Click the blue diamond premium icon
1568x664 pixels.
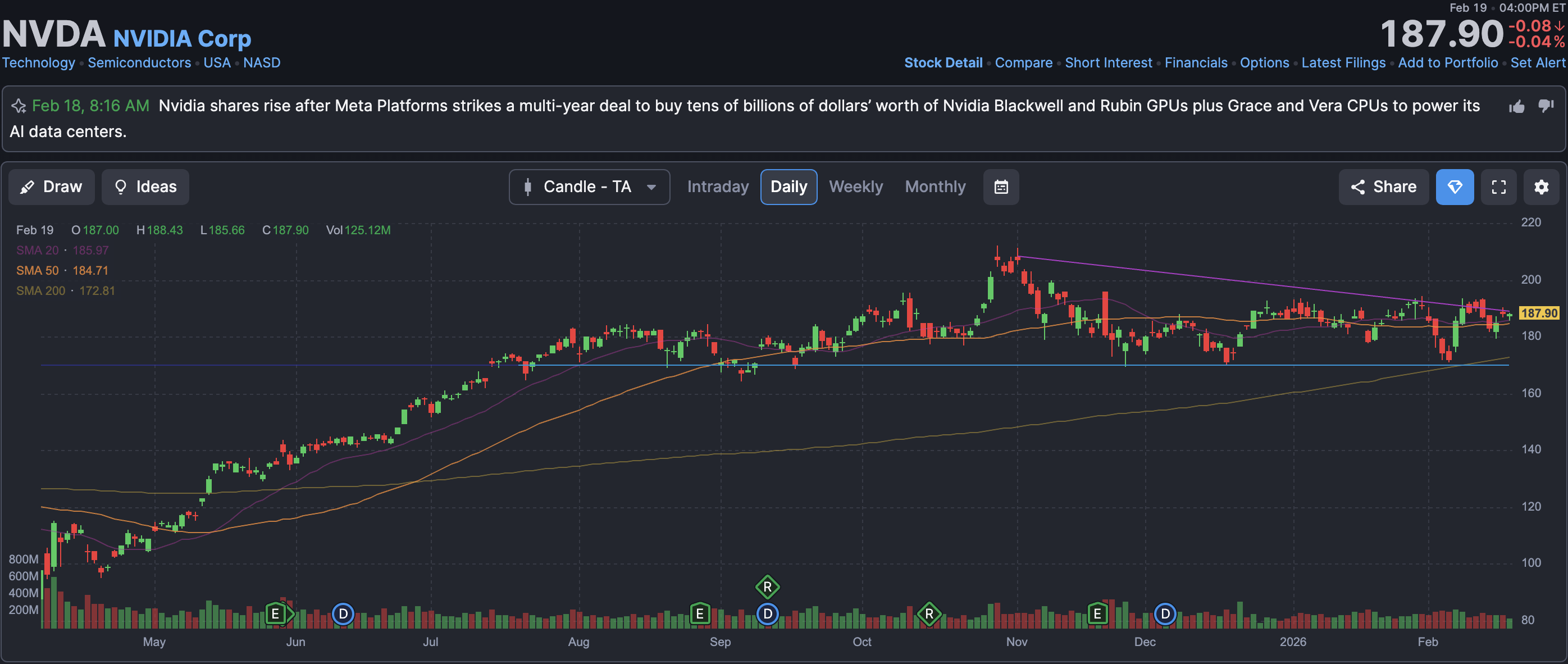coord(1454,187)
